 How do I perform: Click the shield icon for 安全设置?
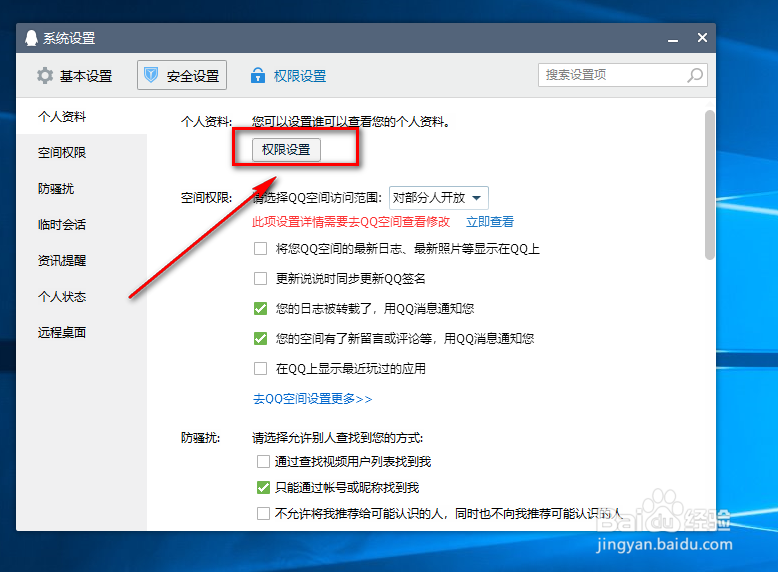tap(151, 75)
